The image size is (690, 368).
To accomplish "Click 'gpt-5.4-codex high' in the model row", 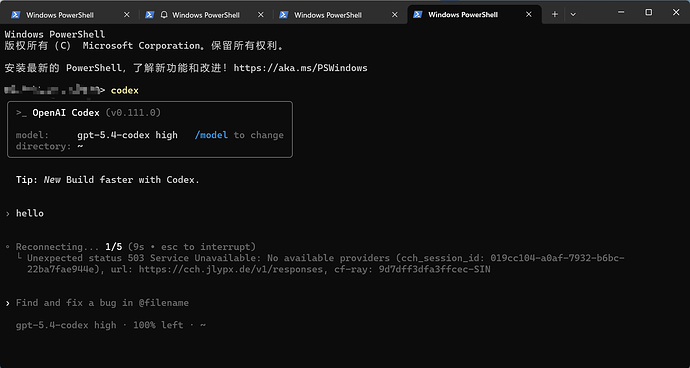I will pyautogui.click(x=127, y=135).
